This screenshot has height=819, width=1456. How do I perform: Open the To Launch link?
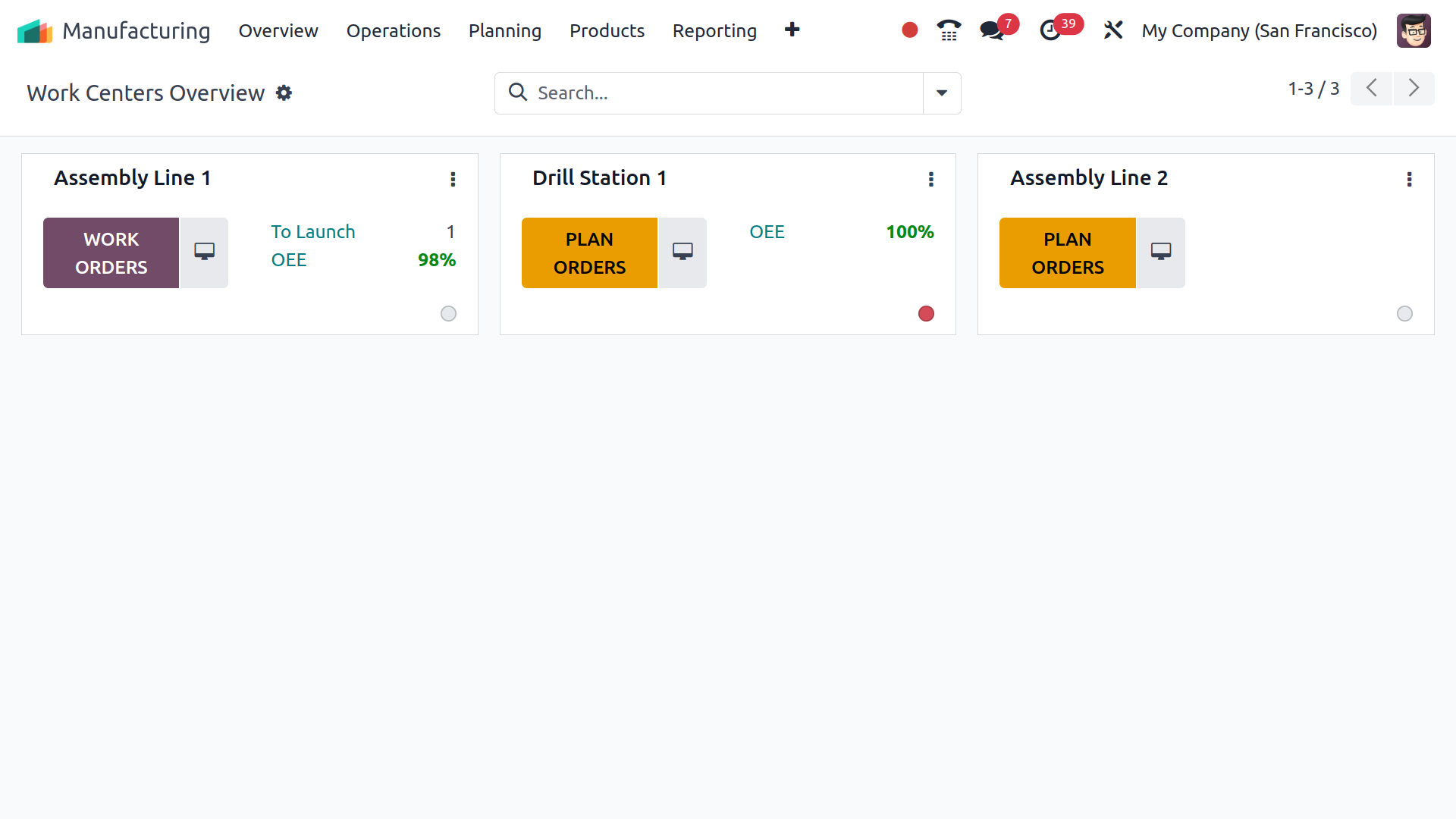point(312,231)
